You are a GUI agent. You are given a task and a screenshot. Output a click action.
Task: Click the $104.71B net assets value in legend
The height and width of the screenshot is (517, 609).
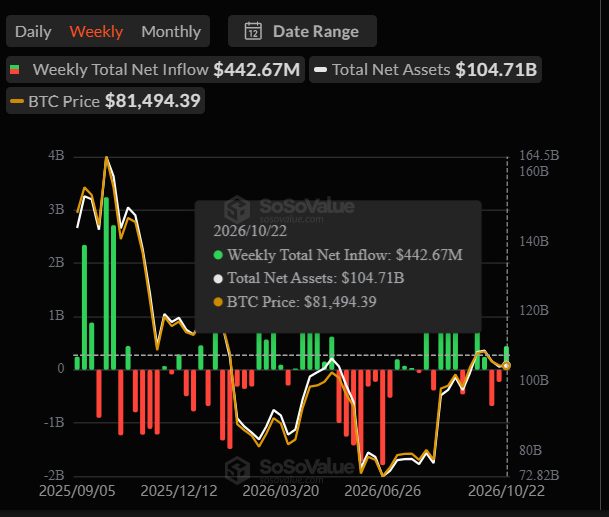click(496, 70)
